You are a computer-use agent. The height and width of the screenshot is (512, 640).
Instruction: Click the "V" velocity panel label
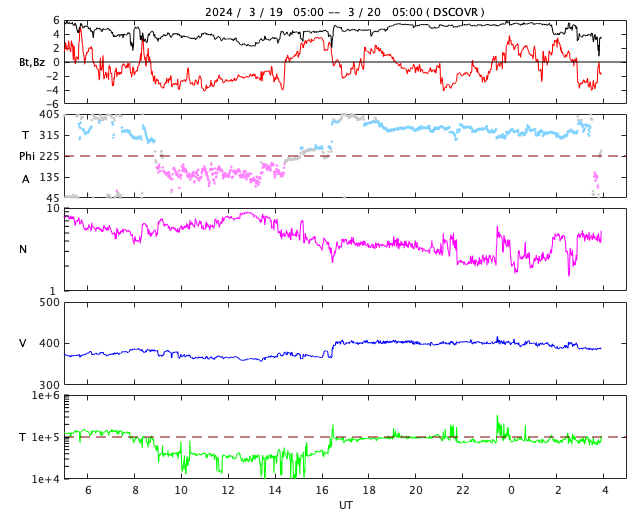coord(23,343)
